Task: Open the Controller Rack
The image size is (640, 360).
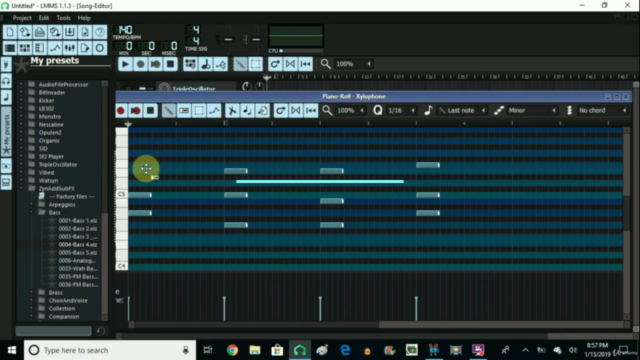Action: coord(100,48)
